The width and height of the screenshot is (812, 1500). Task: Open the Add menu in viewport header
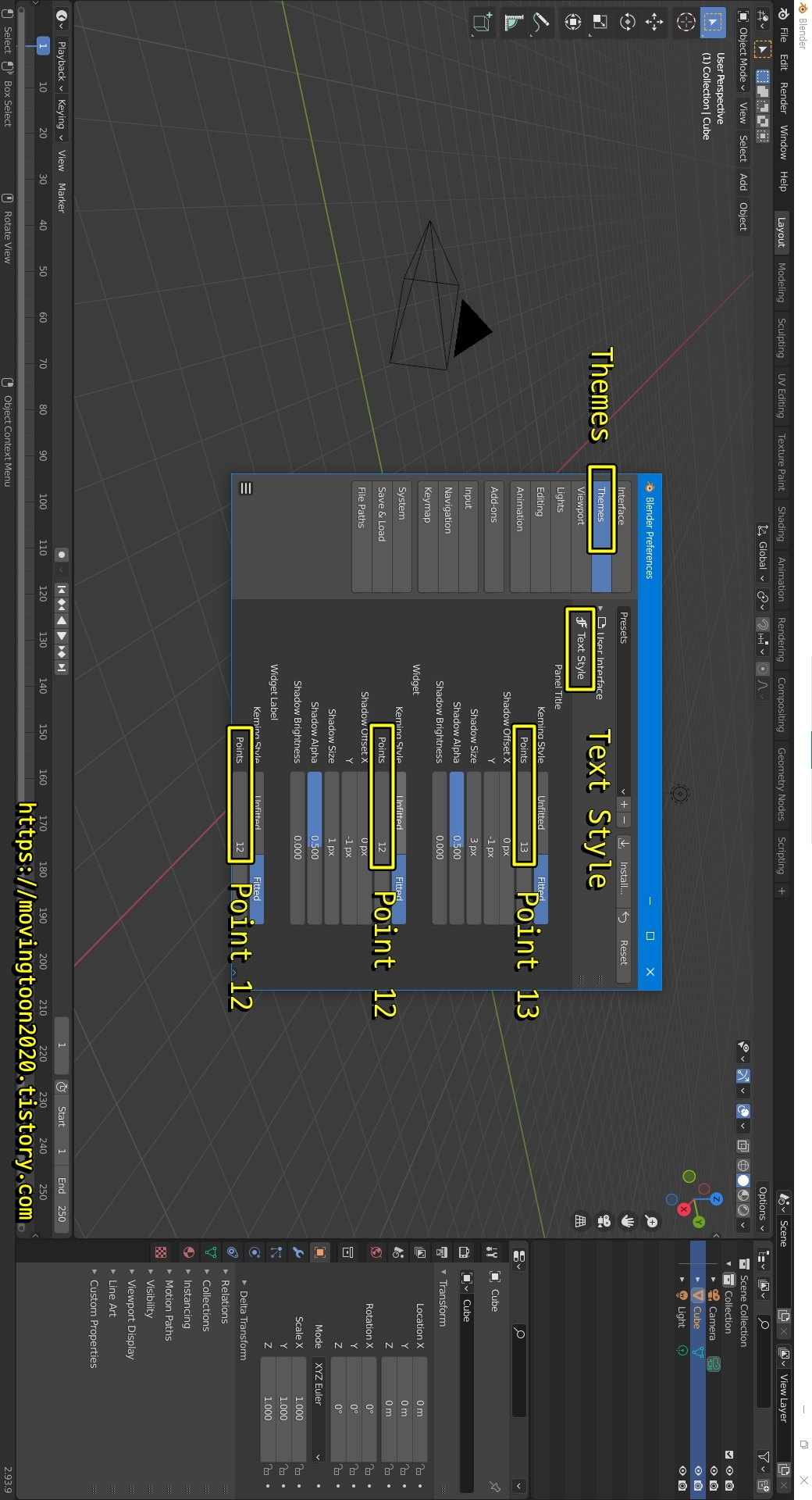tap(743, 181)
